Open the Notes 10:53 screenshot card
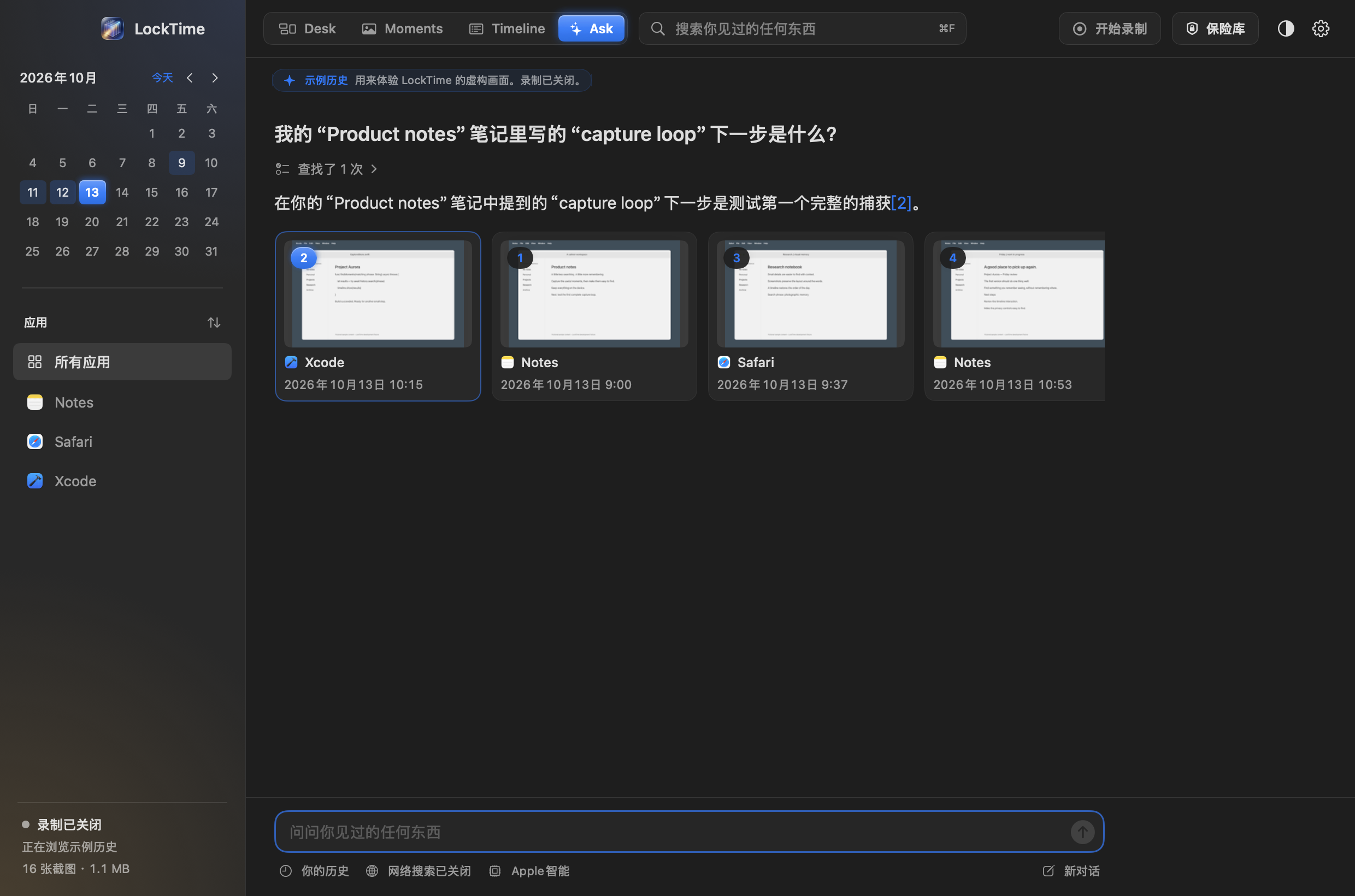Image resolution: width=1355 pixels, height=896 pixels. [x=1015, y=316]
